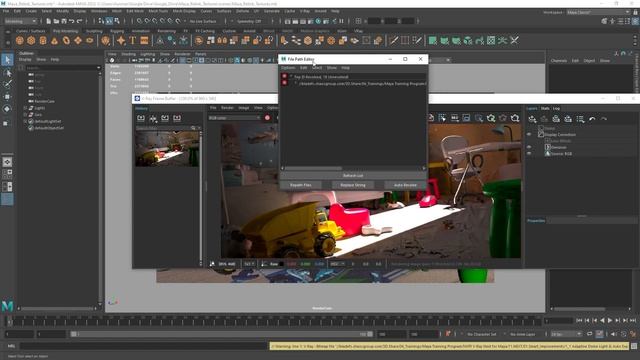Open the Stats tab in V-Ray Frame Buffer
This screenshot has width=640, height=360.
point(545,109)
